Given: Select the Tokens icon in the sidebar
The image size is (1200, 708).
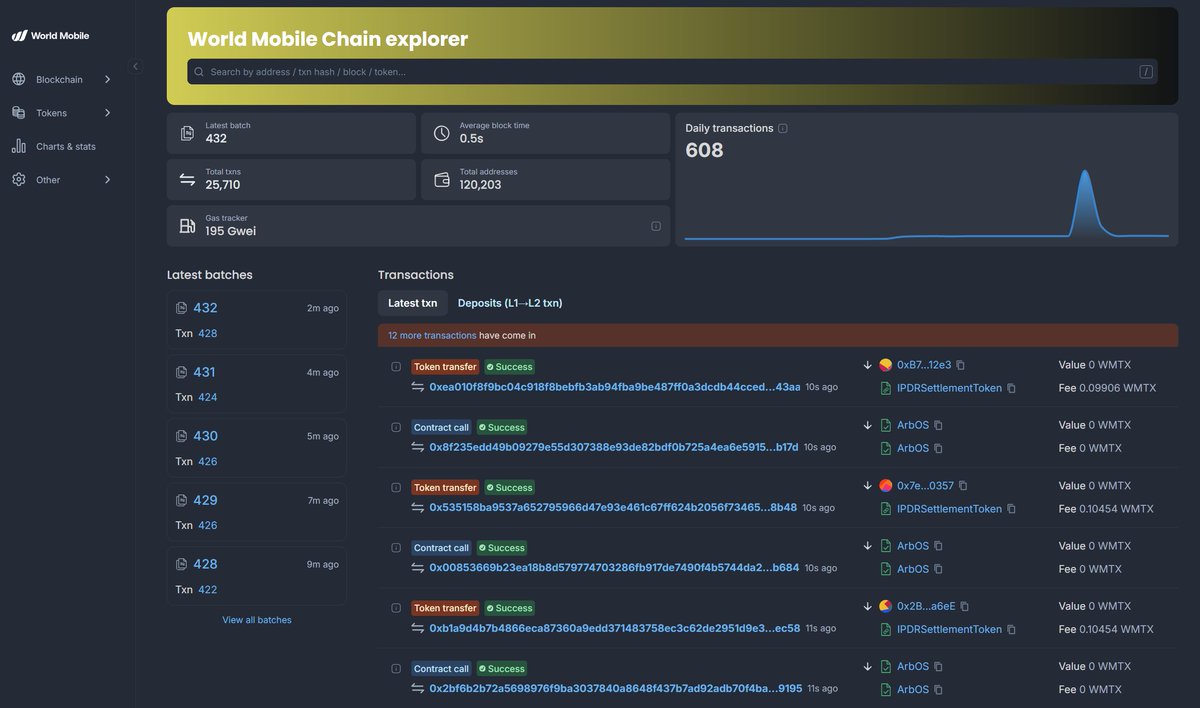Looking at the screenshot, I should 17,112.
